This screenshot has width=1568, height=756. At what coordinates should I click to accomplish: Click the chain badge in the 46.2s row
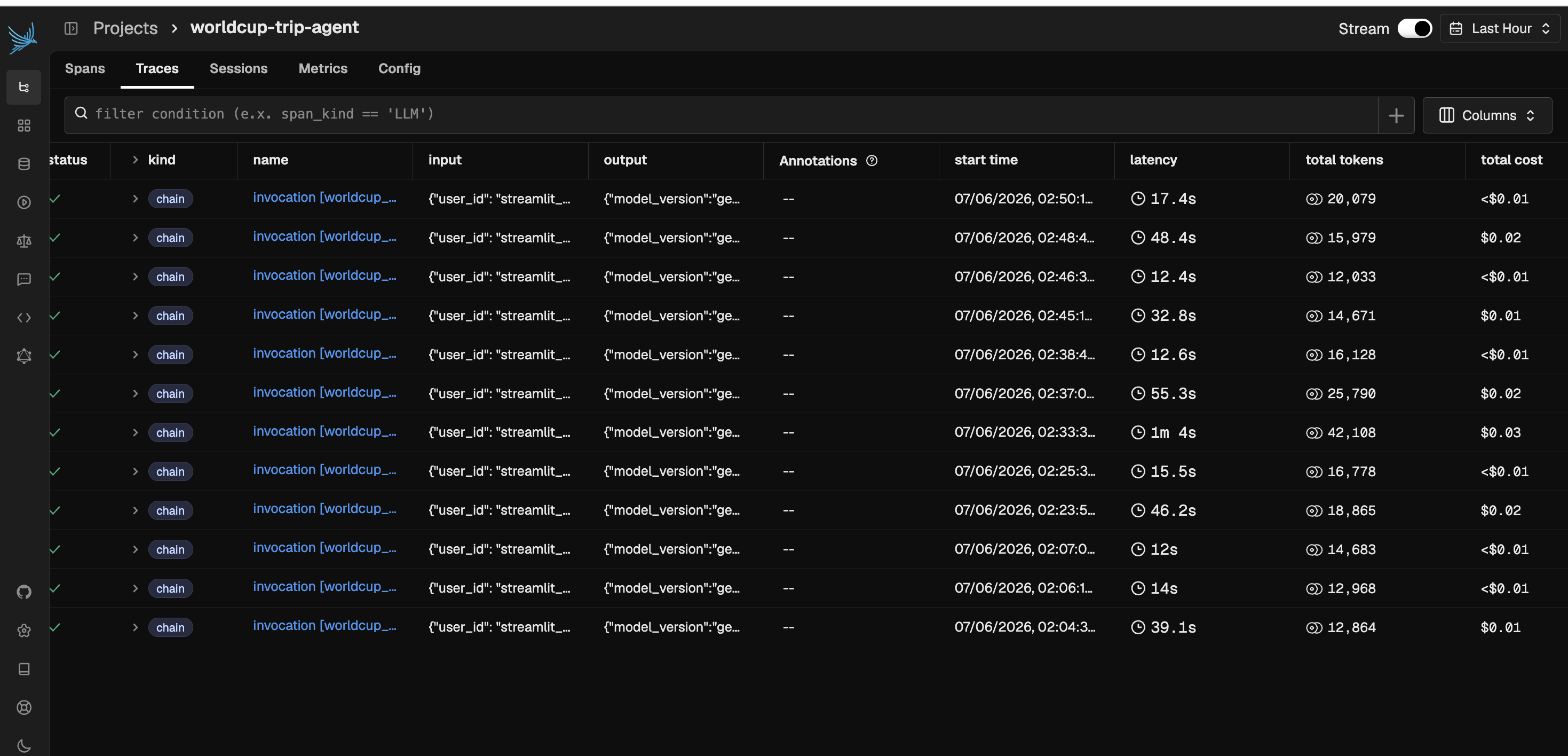[170, 510]
